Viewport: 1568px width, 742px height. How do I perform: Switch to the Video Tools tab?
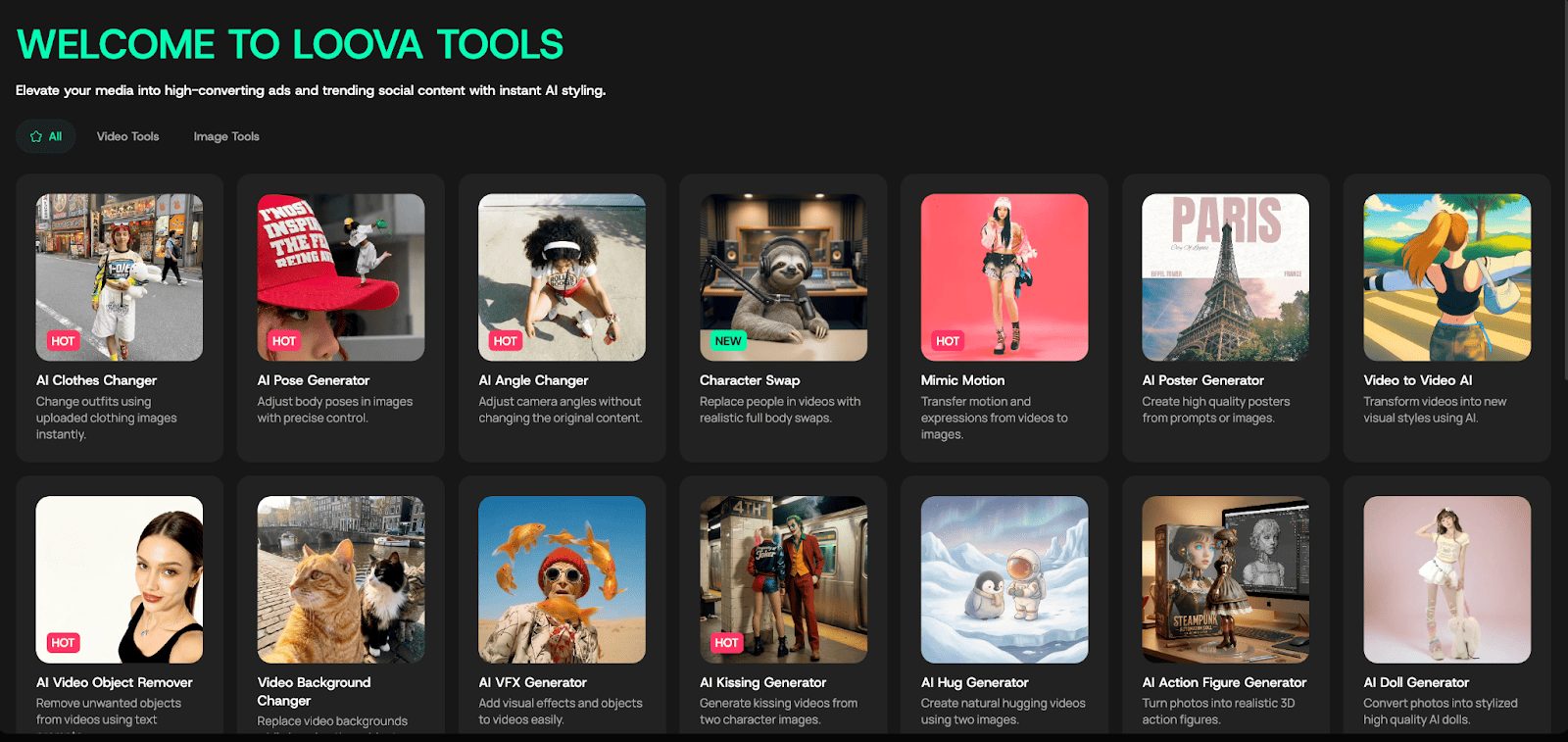point(127,136)
